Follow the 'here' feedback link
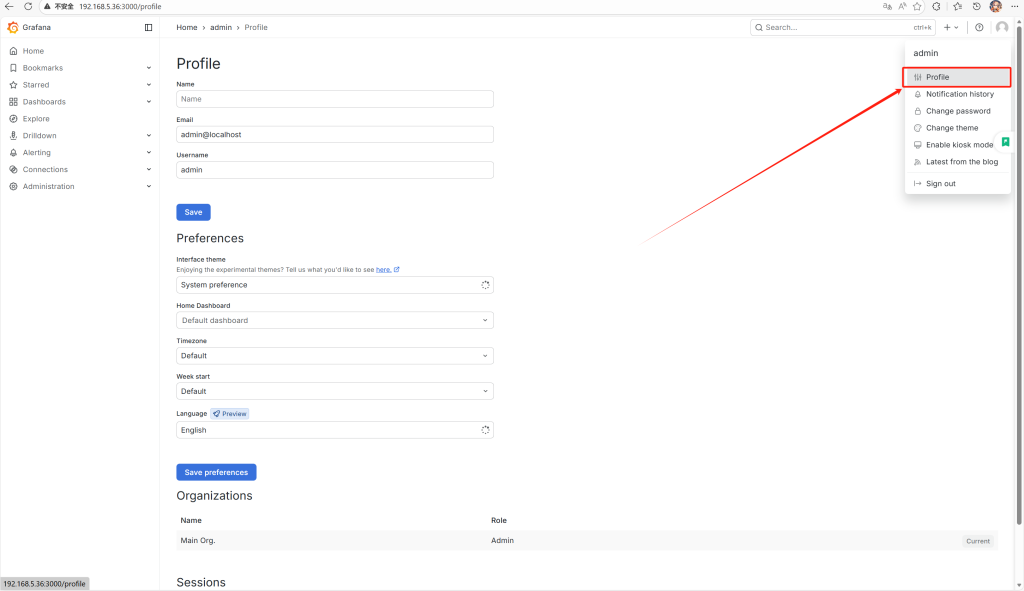This screenshot has width=1024, height=591. click(383, 270)
